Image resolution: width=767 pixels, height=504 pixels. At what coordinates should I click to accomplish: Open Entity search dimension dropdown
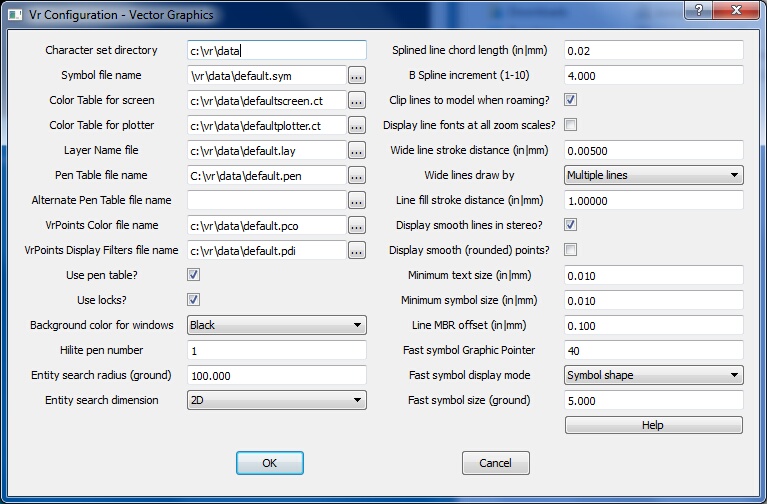coord(277,400)
